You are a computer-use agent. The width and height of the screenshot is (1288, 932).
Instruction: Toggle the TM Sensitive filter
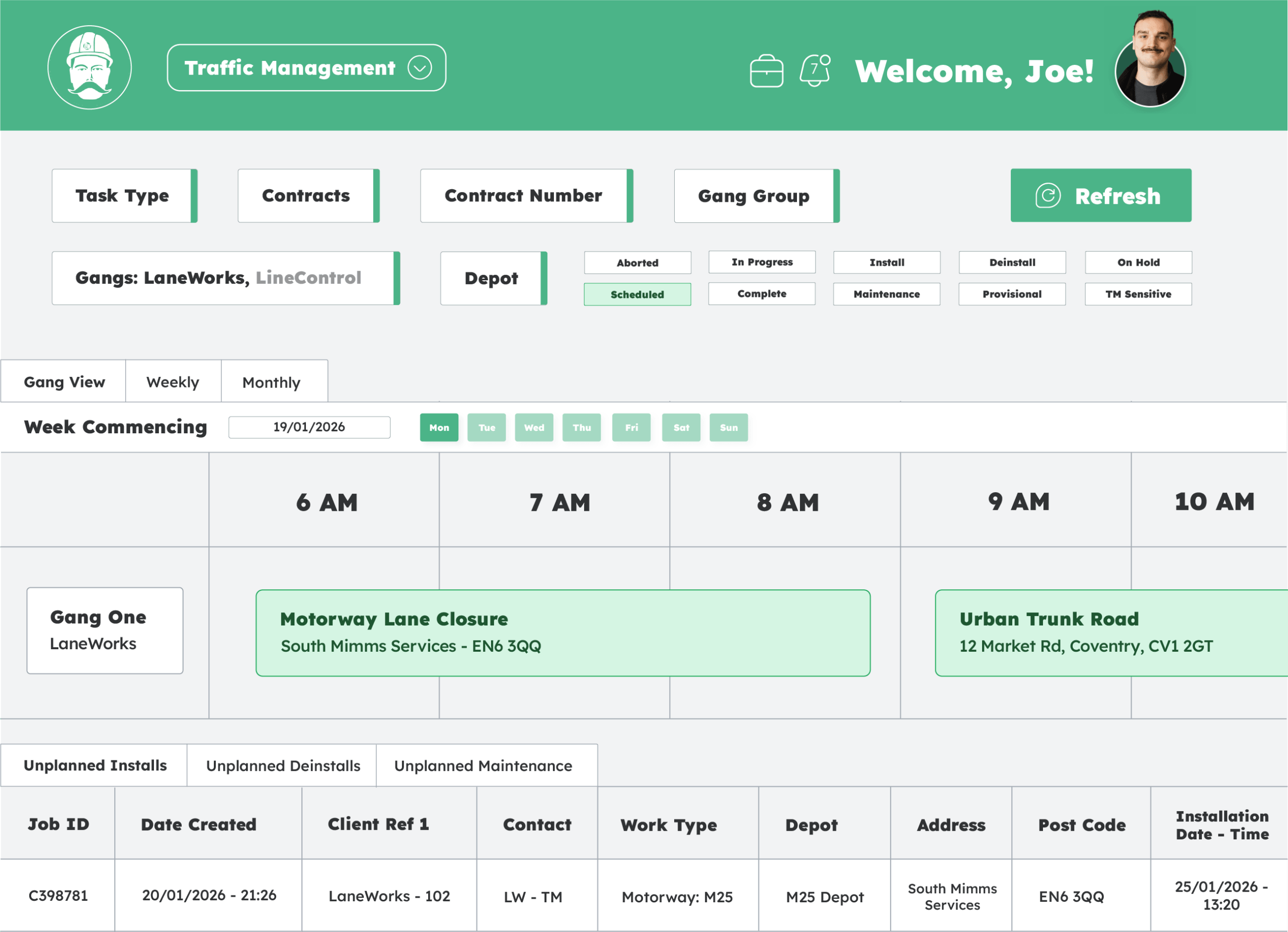pos(1138,294)
